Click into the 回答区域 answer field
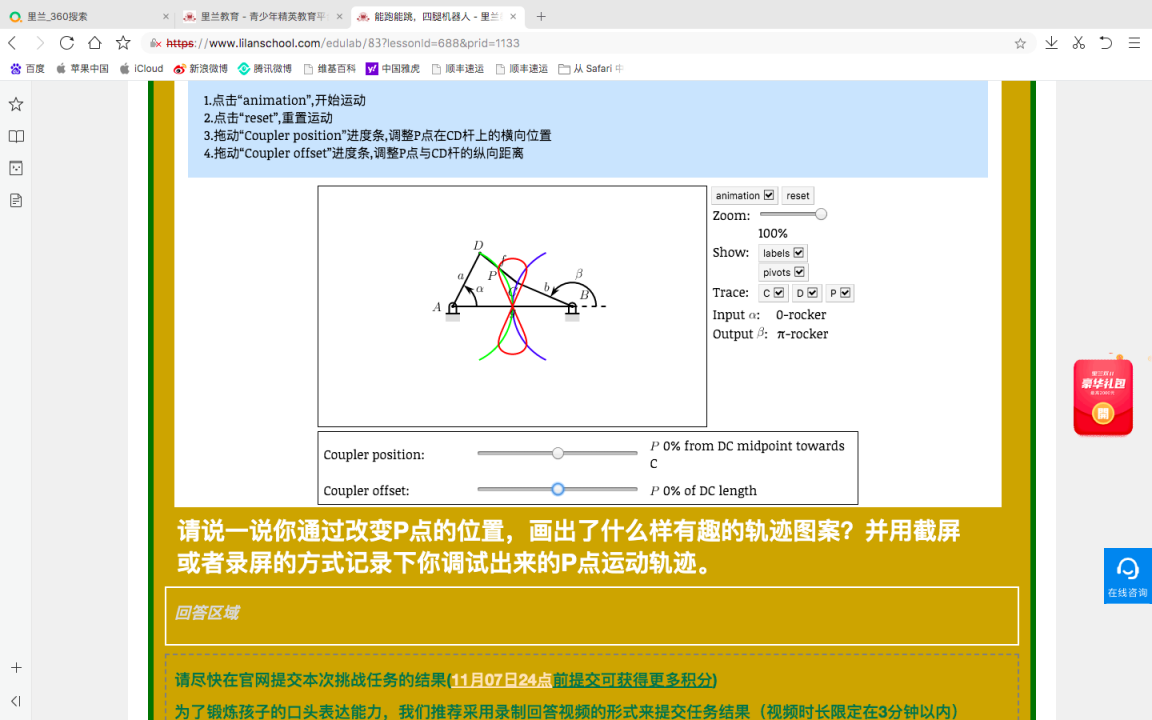The height and width of the screenshot is (720, 1152). (591, 616)
